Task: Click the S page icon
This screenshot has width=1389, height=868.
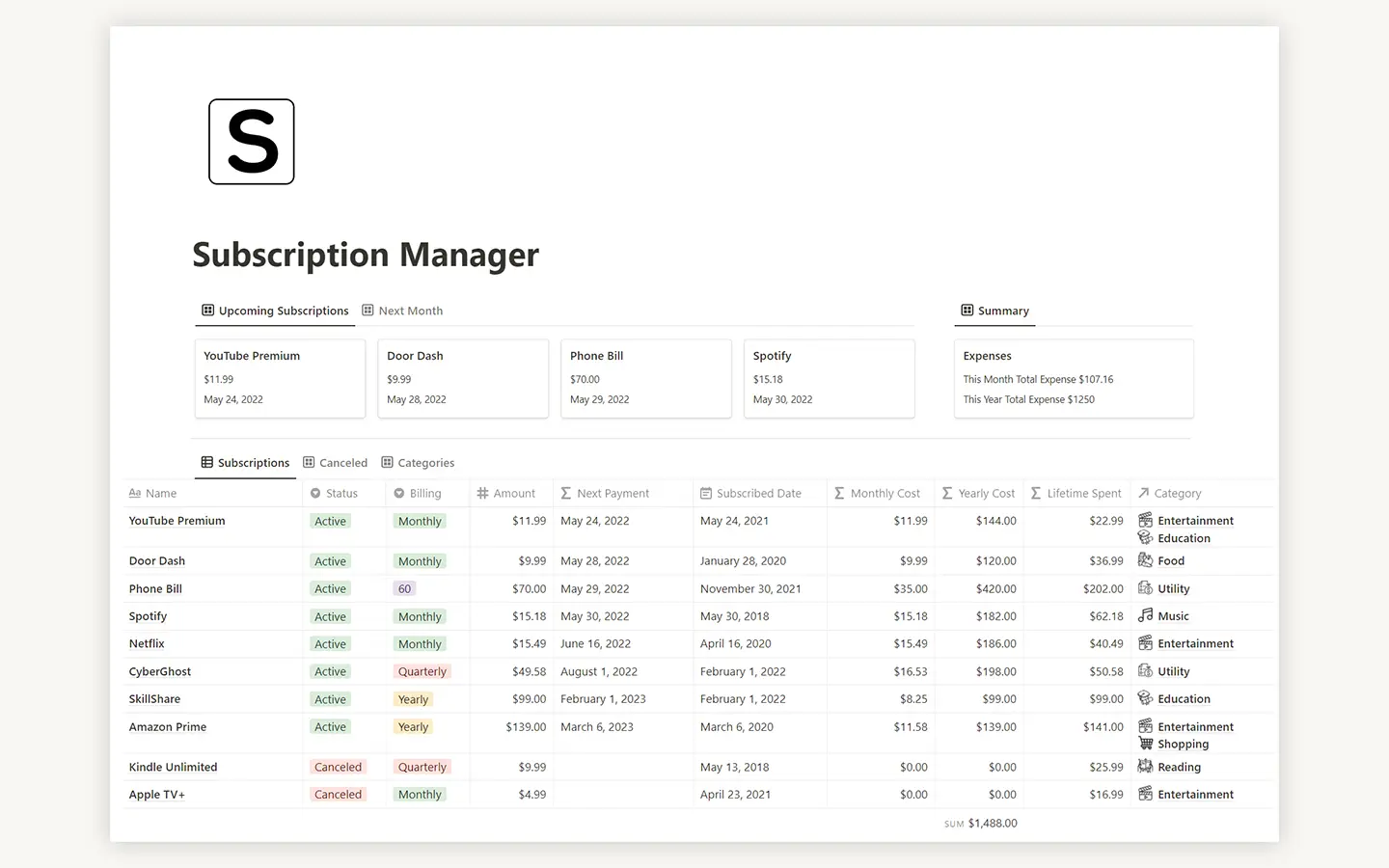Action: pos(252,142)
